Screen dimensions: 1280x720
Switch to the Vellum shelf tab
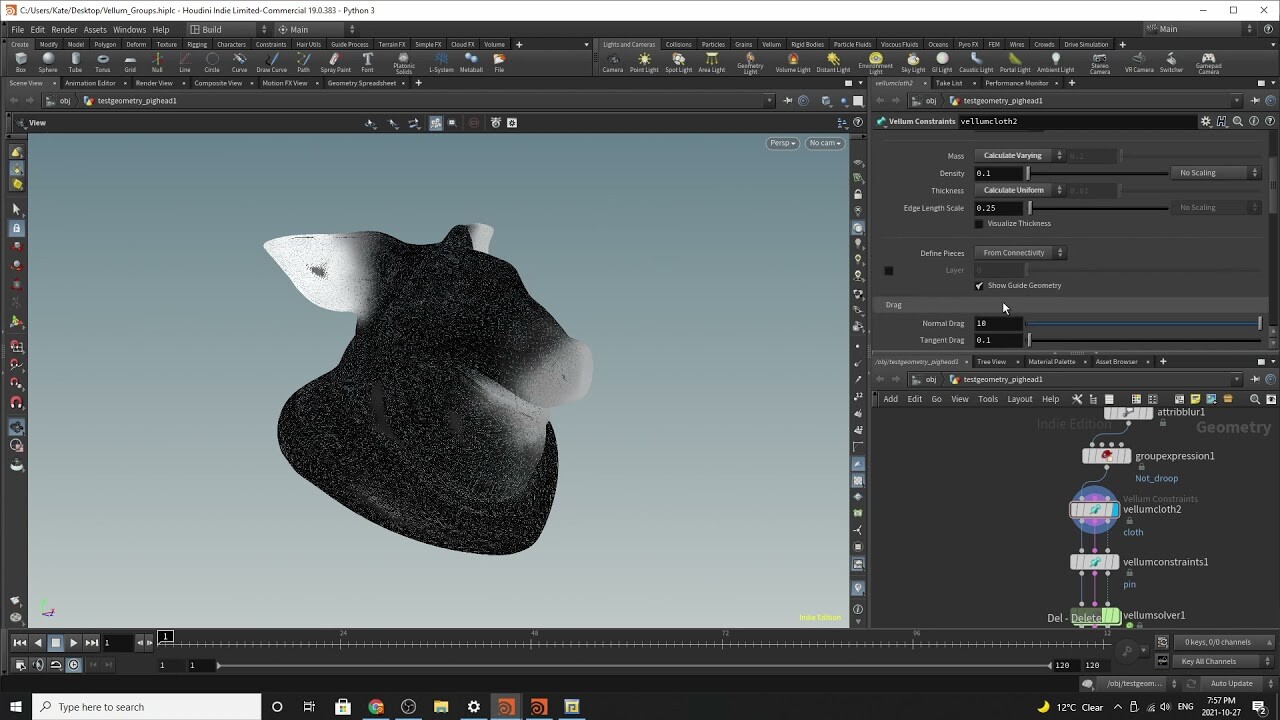click(x=770, y=44)
